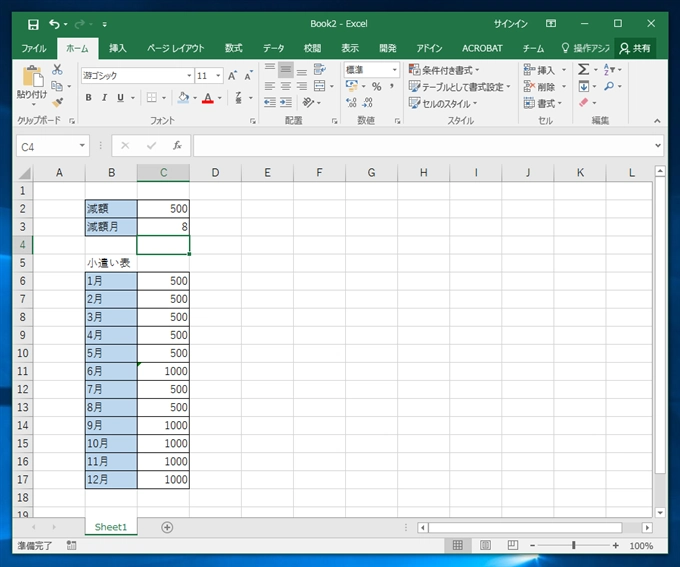Decrease font size with small A icon
Viewport: 680px width, 567px height.
[x=248, y=76]
